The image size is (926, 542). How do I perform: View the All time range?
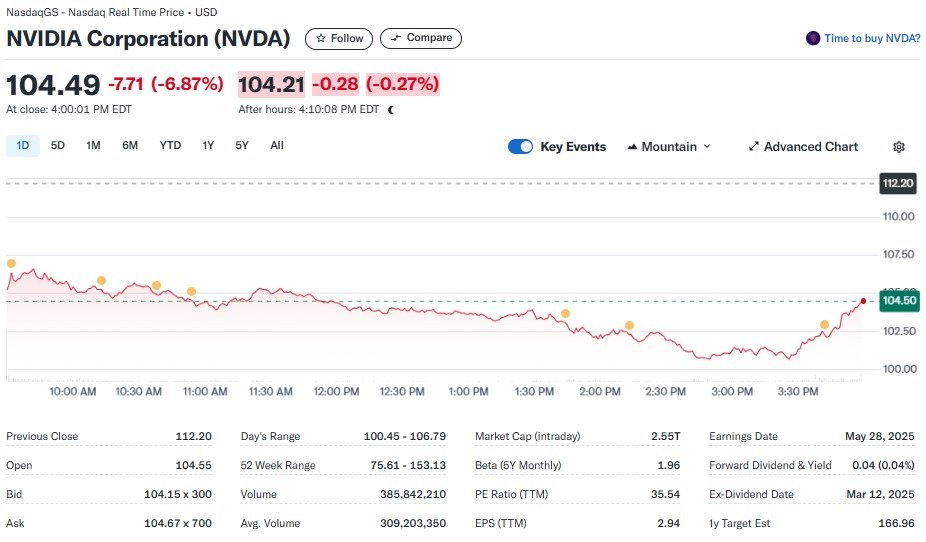277,146
